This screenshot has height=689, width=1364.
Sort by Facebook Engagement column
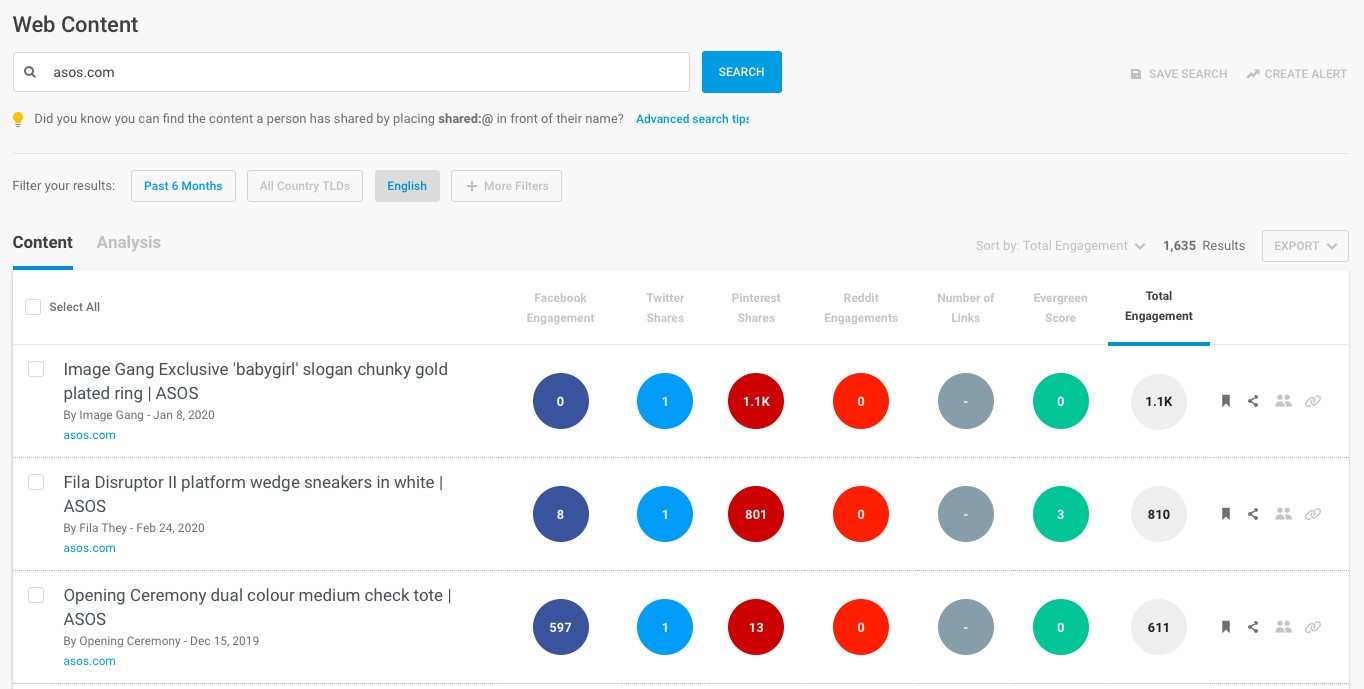(561, 308)
